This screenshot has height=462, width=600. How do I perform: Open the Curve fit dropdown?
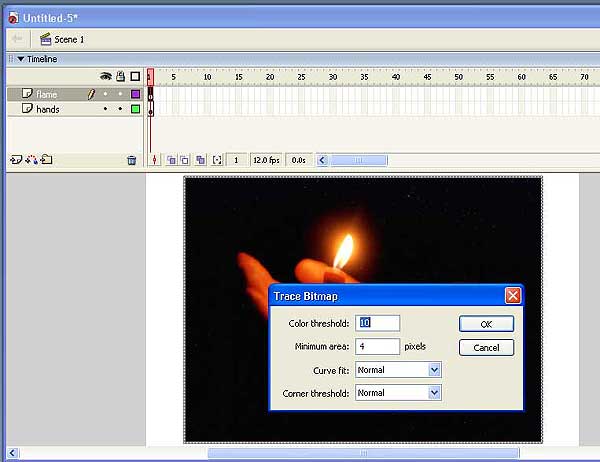434,370
